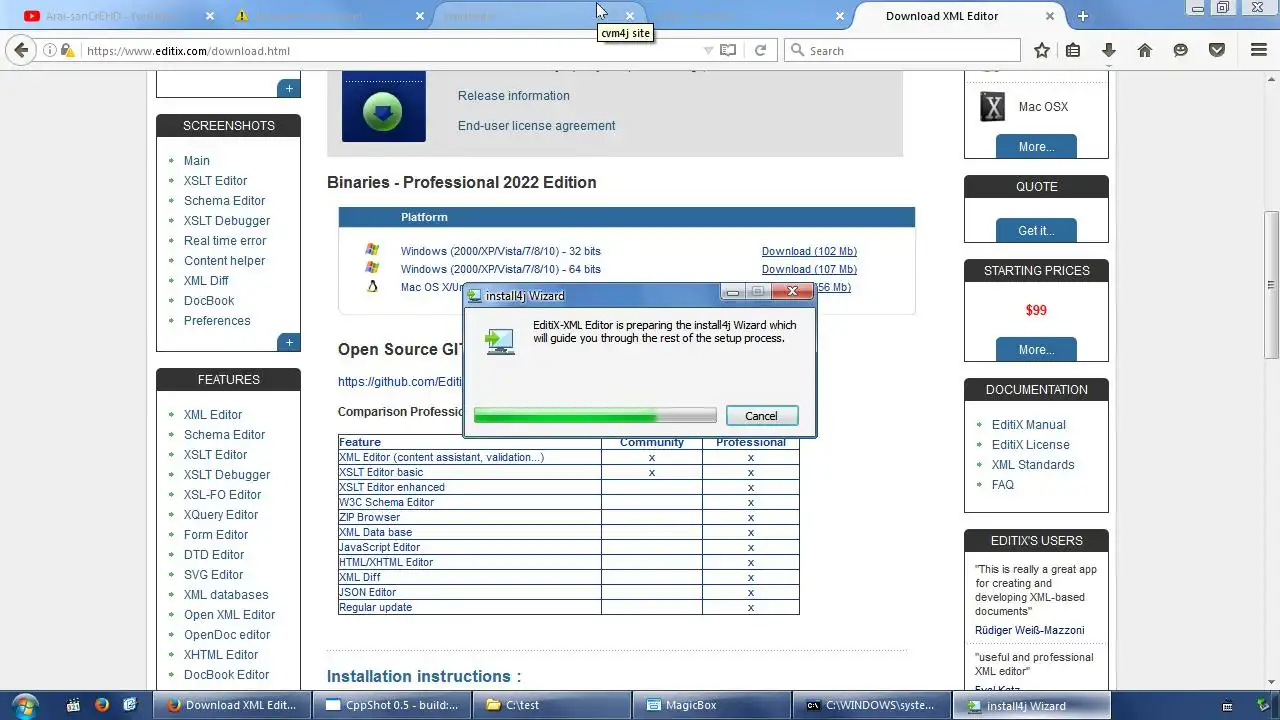Click the JSON Editor feature row text
This screenshot has height=720, width=1280.
367,592
